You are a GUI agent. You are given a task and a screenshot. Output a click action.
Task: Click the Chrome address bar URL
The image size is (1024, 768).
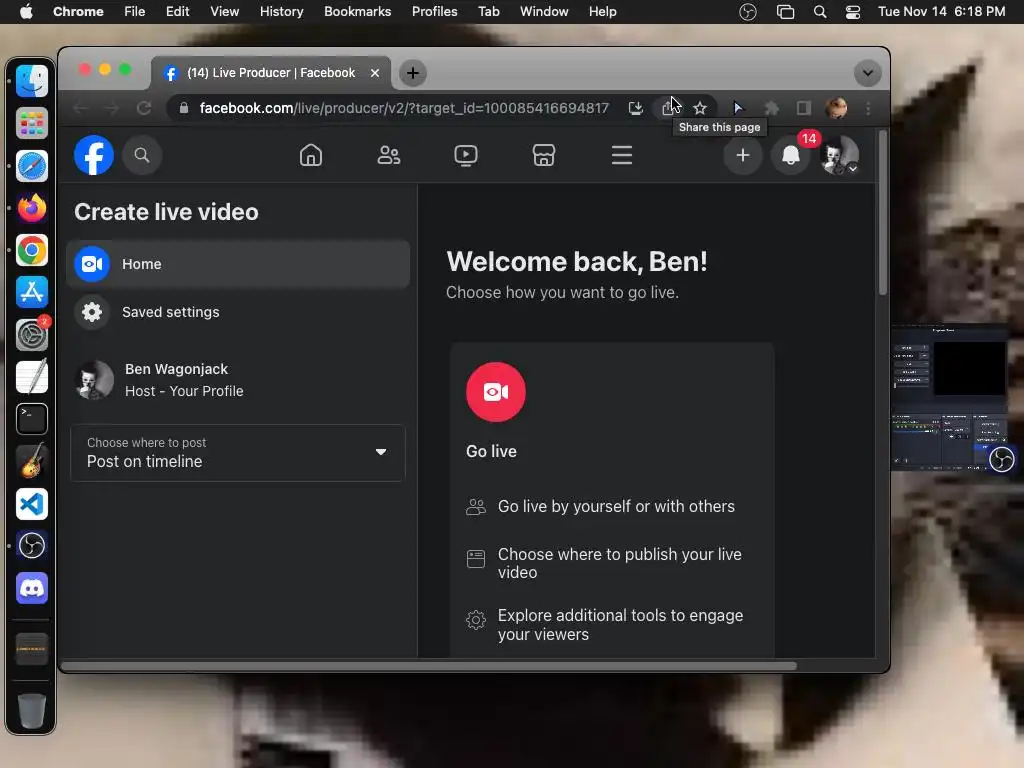click(404, 108)
